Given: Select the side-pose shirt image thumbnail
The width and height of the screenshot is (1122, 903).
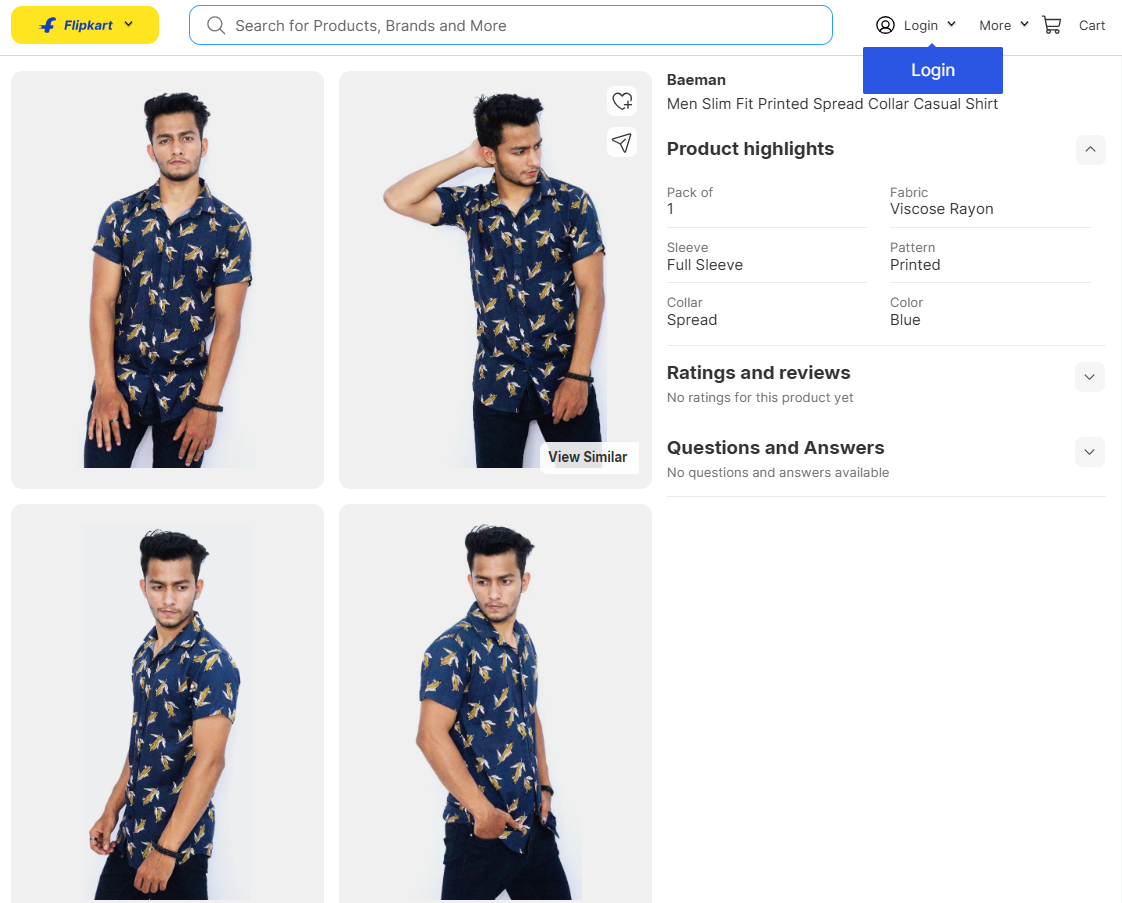Looking at the screenshot, I should coord(167,702).
